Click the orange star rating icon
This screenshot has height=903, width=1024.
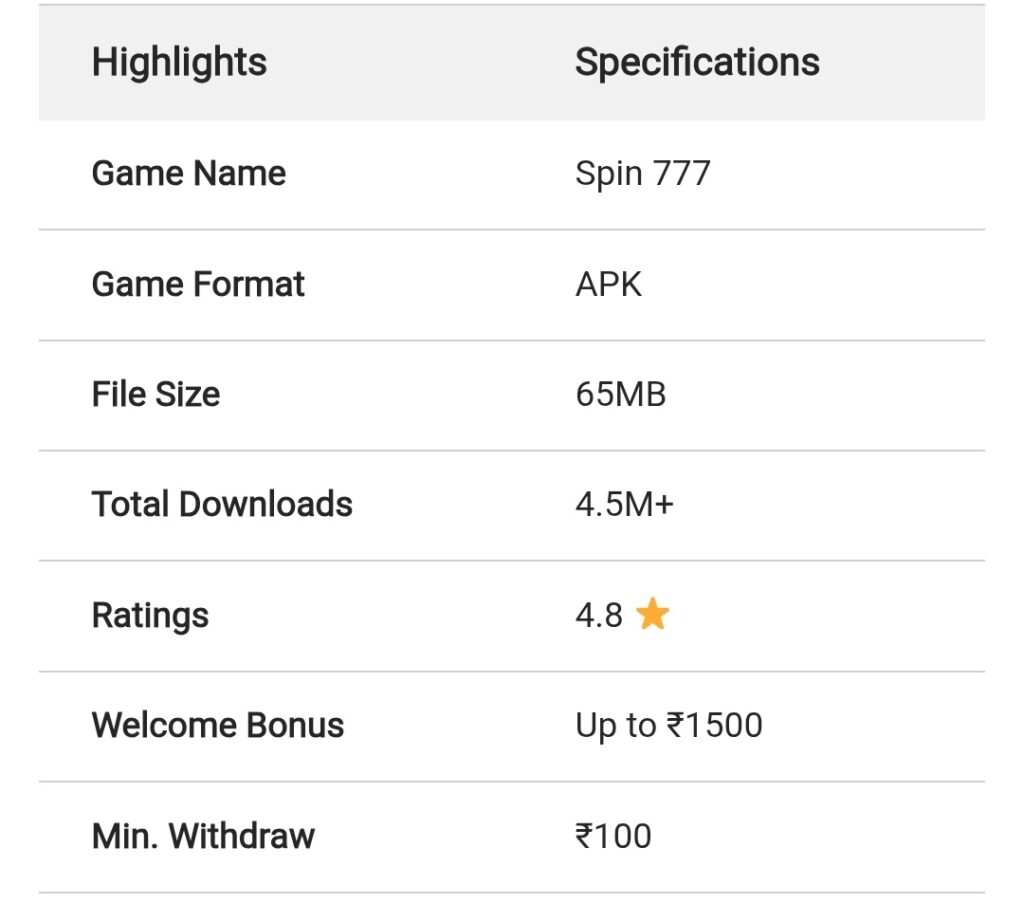(652, 615)
